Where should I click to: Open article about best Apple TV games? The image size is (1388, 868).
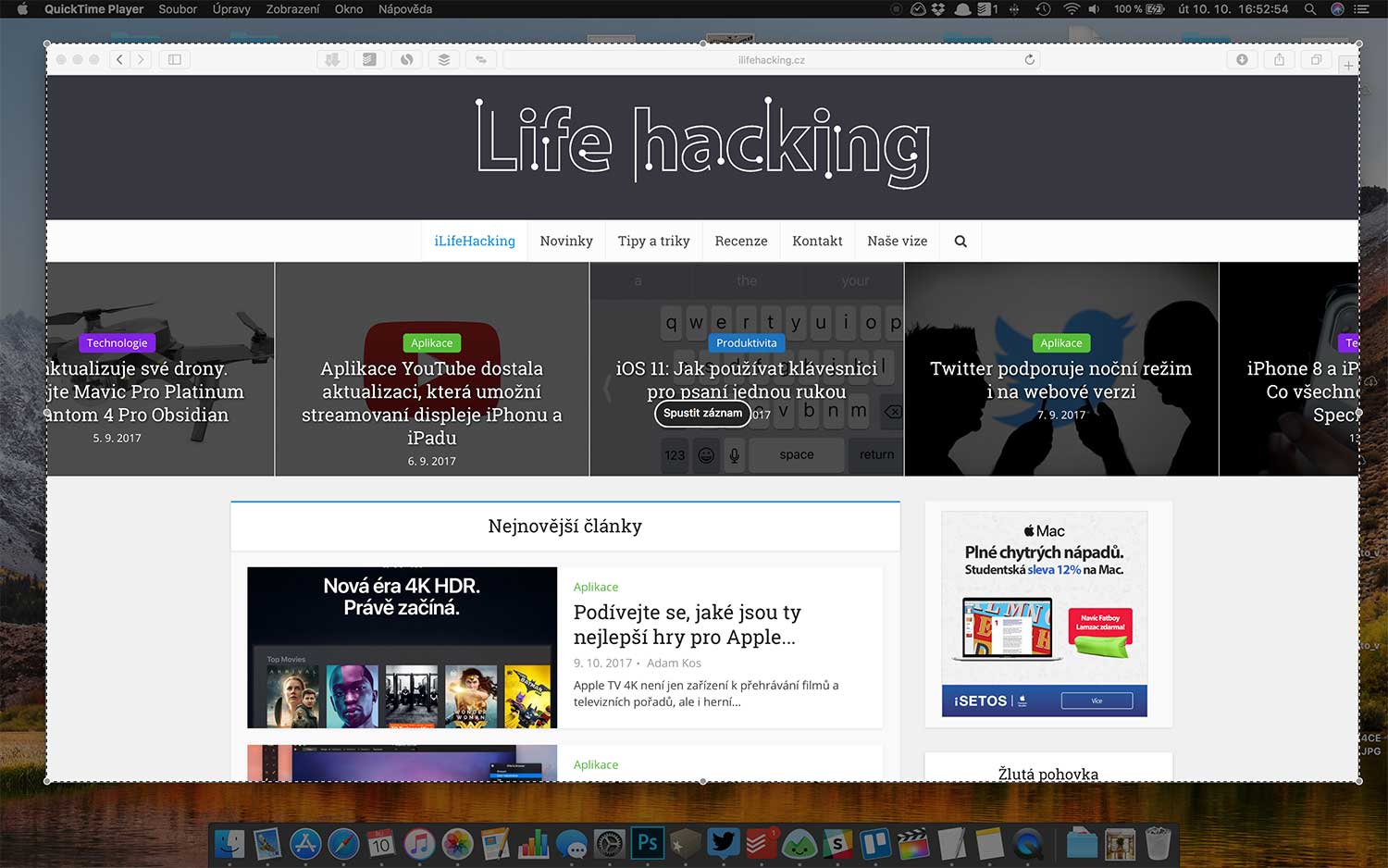[687, 625]
